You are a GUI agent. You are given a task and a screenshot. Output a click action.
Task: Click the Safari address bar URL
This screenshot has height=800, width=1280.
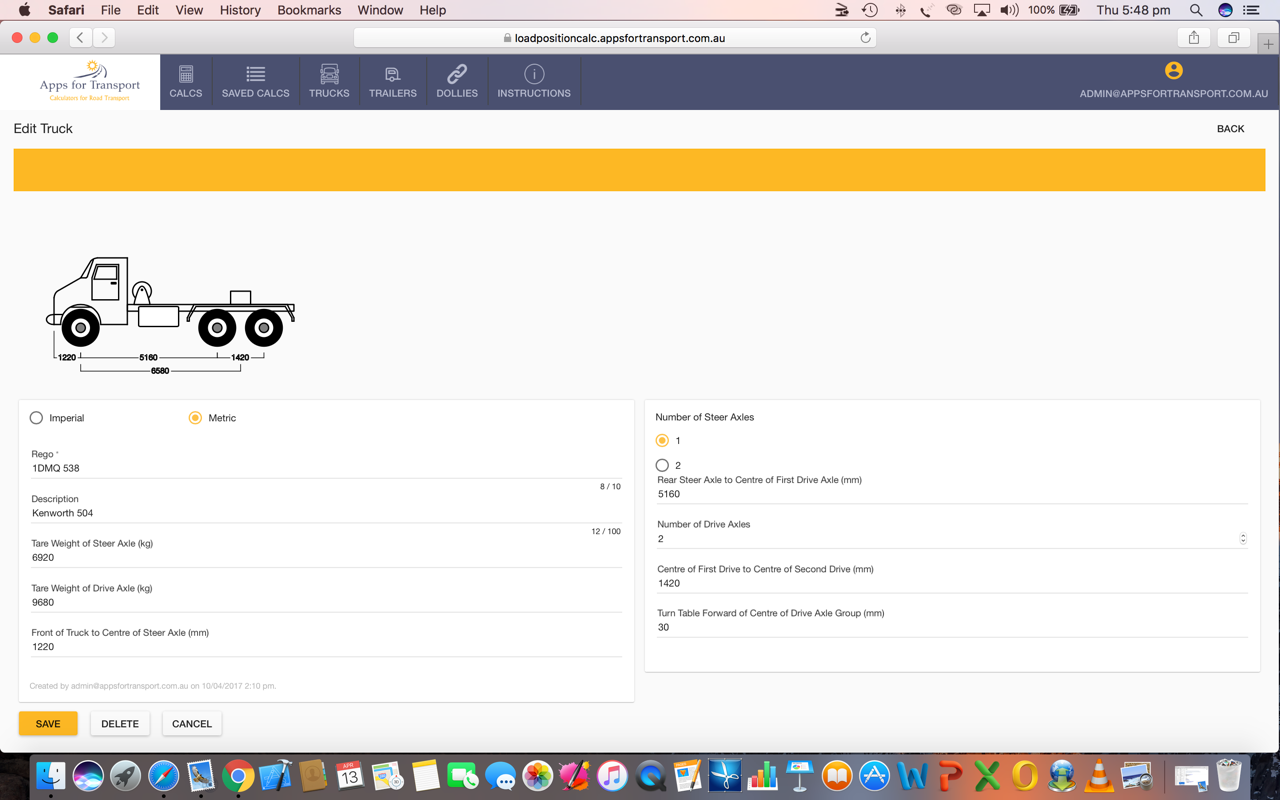(615, 38)
